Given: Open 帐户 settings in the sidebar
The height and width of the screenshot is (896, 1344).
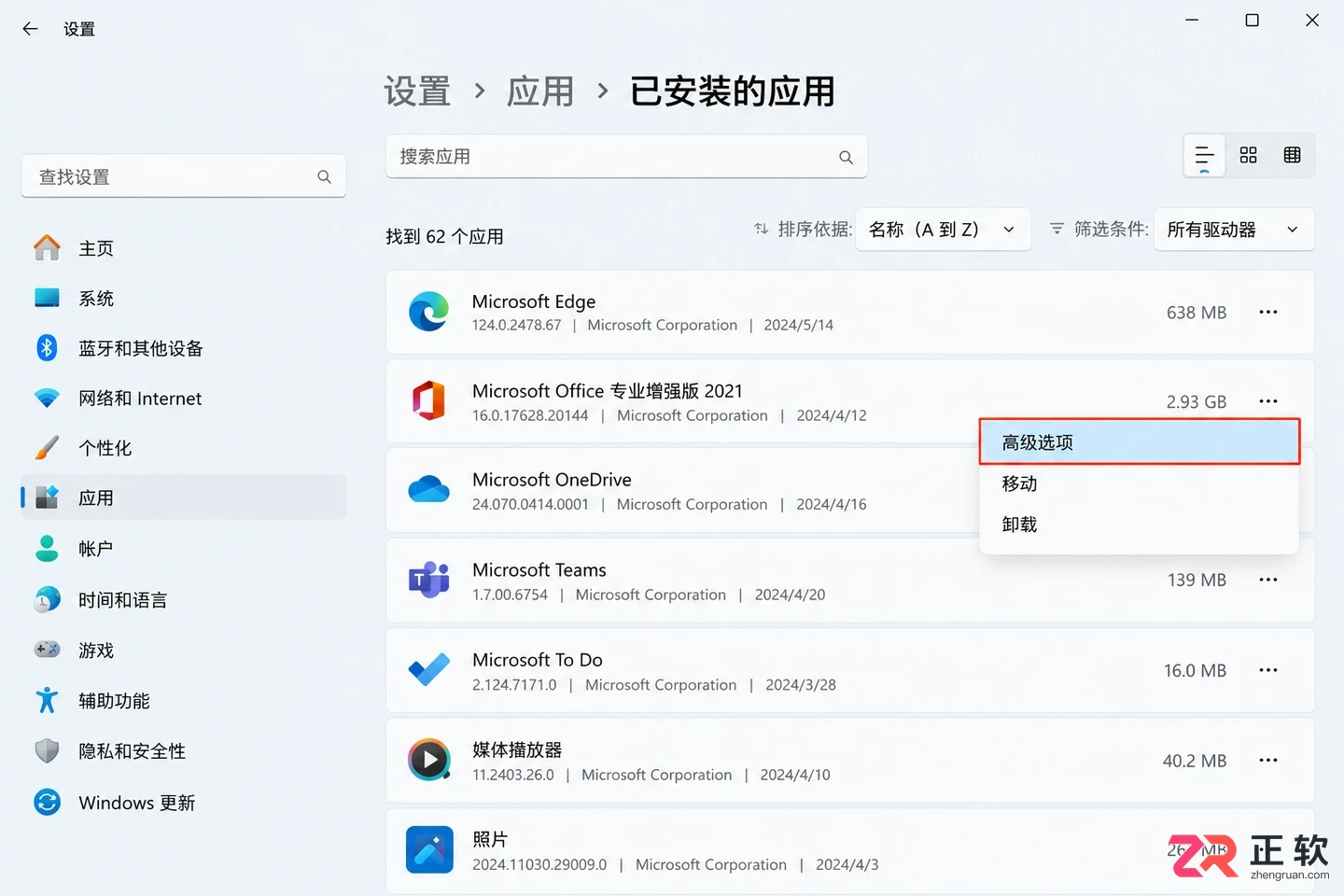Looking at the screenshot, I should click(x=184, y=549).
